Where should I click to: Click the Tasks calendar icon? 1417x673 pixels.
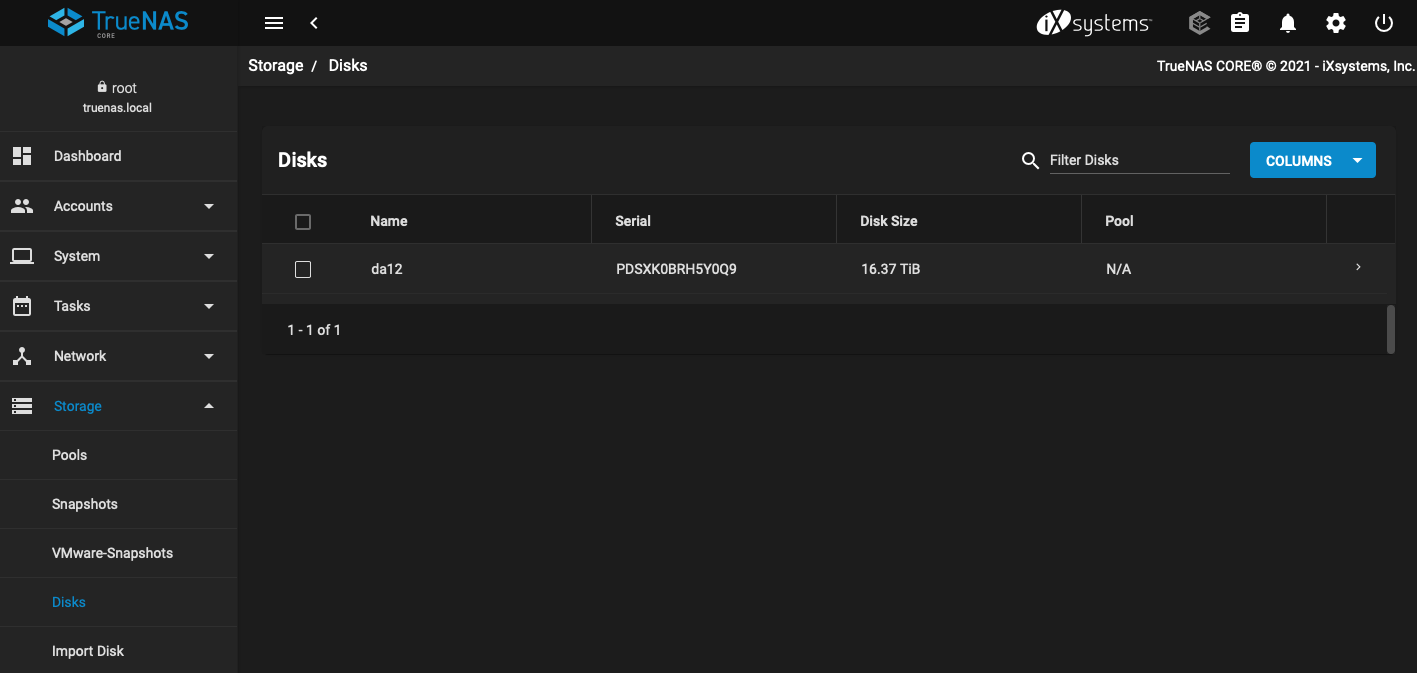point(22,306)
